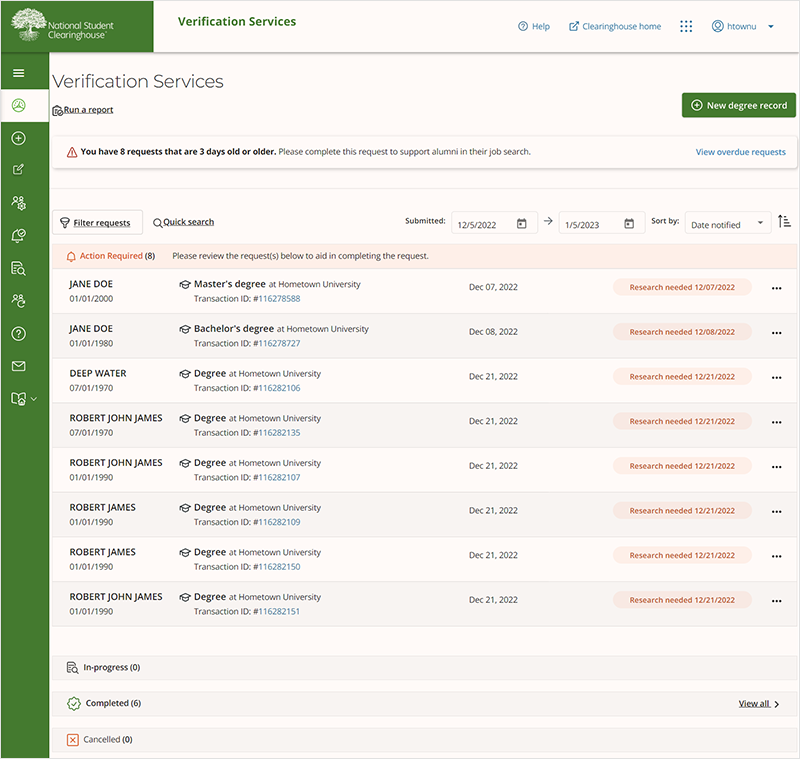
Task: Click View overdue requests link
Action: pyautogui.click(x=740, y=152)
